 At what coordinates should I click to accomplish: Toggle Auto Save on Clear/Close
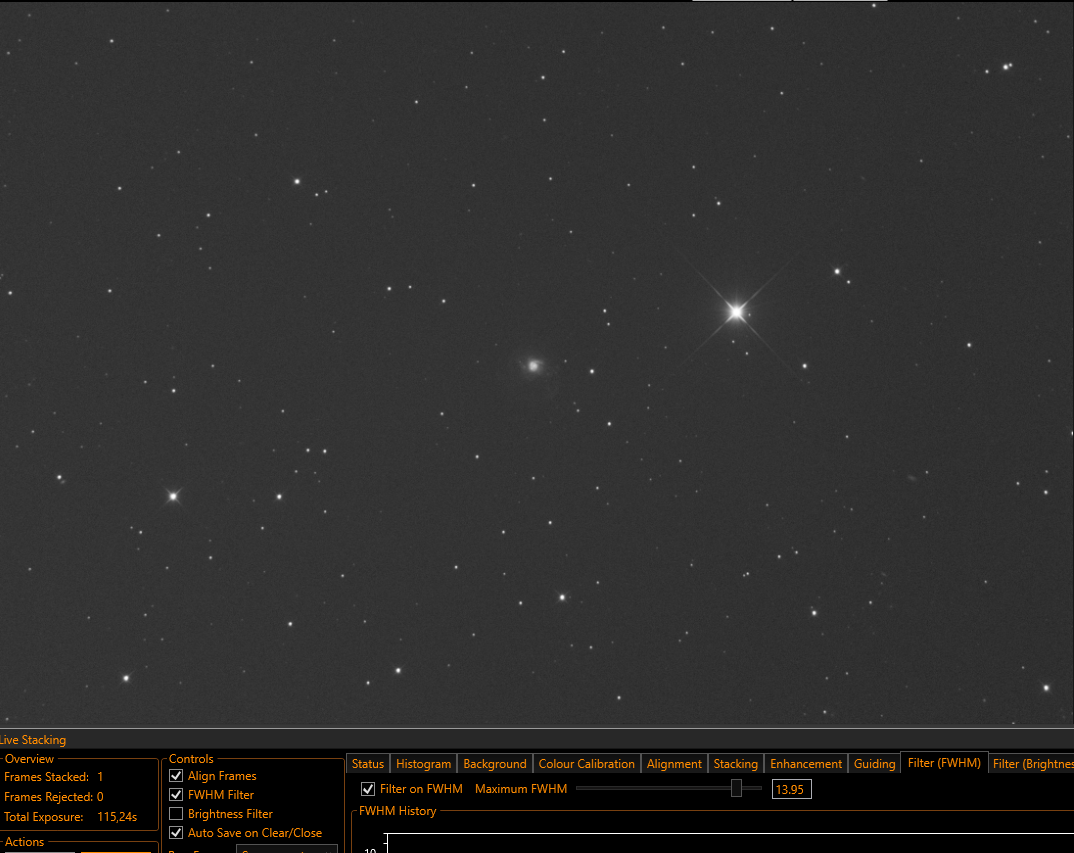point(176,832)
